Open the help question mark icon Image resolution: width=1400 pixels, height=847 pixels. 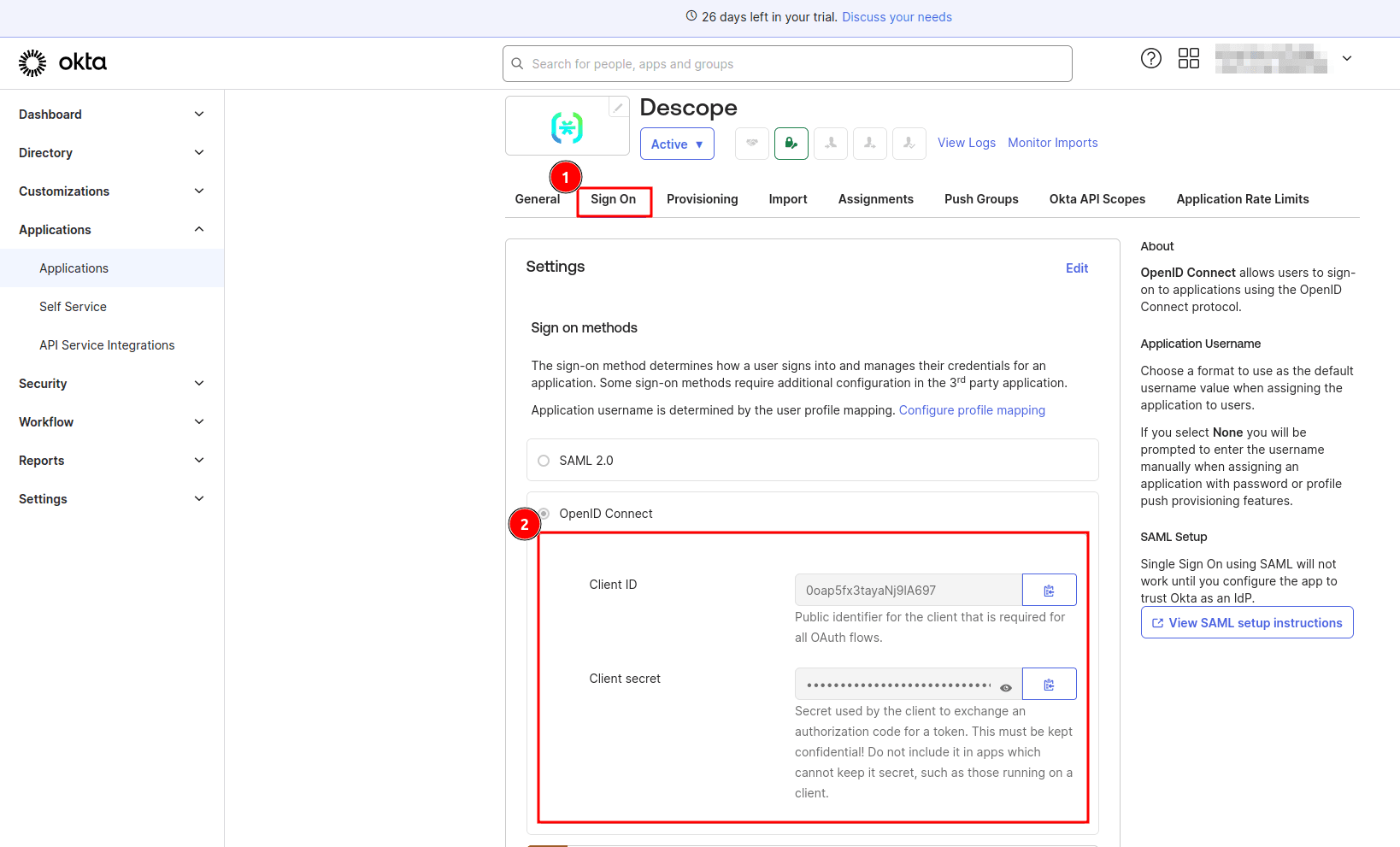click(x=1150, y=58)
